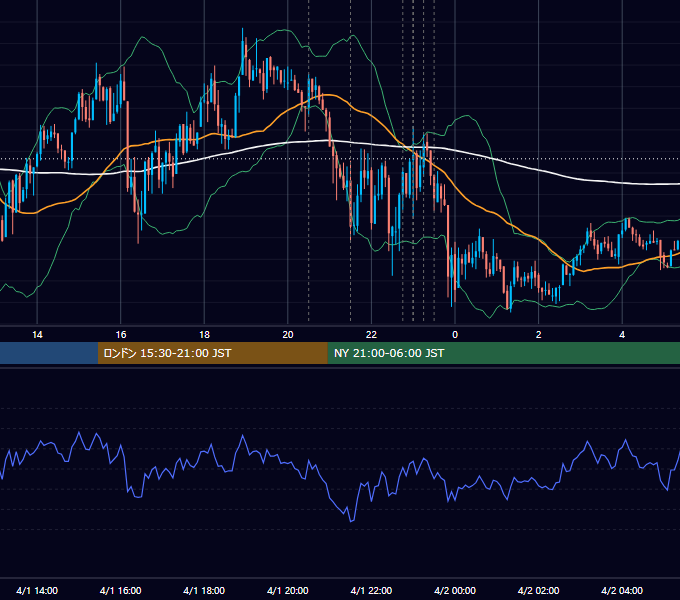The width and height of the screenshot is (680, 600).
Task: Click the 18 hour label on the axis
Action: 204,335
